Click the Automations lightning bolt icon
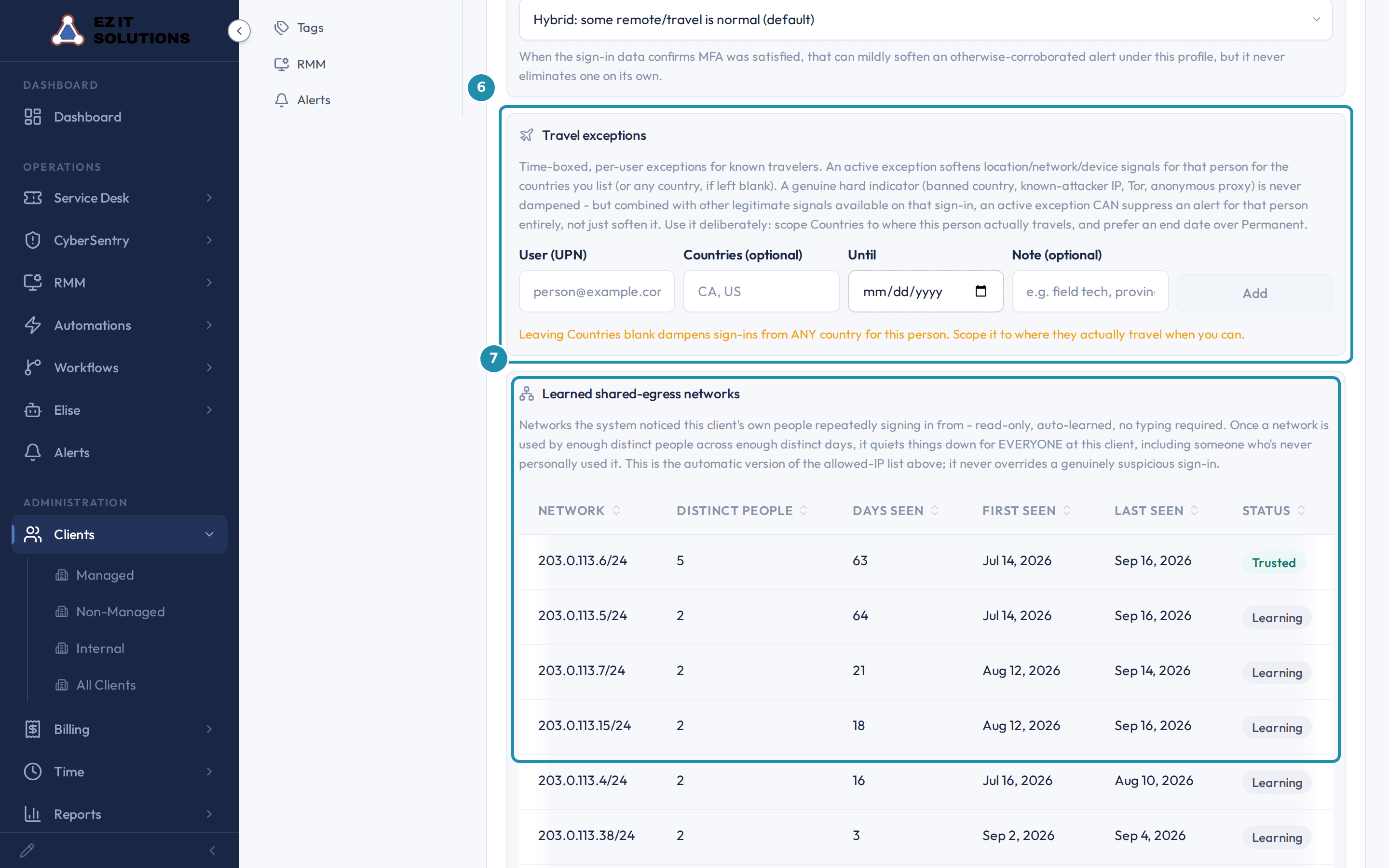 [x=33, y=325]
